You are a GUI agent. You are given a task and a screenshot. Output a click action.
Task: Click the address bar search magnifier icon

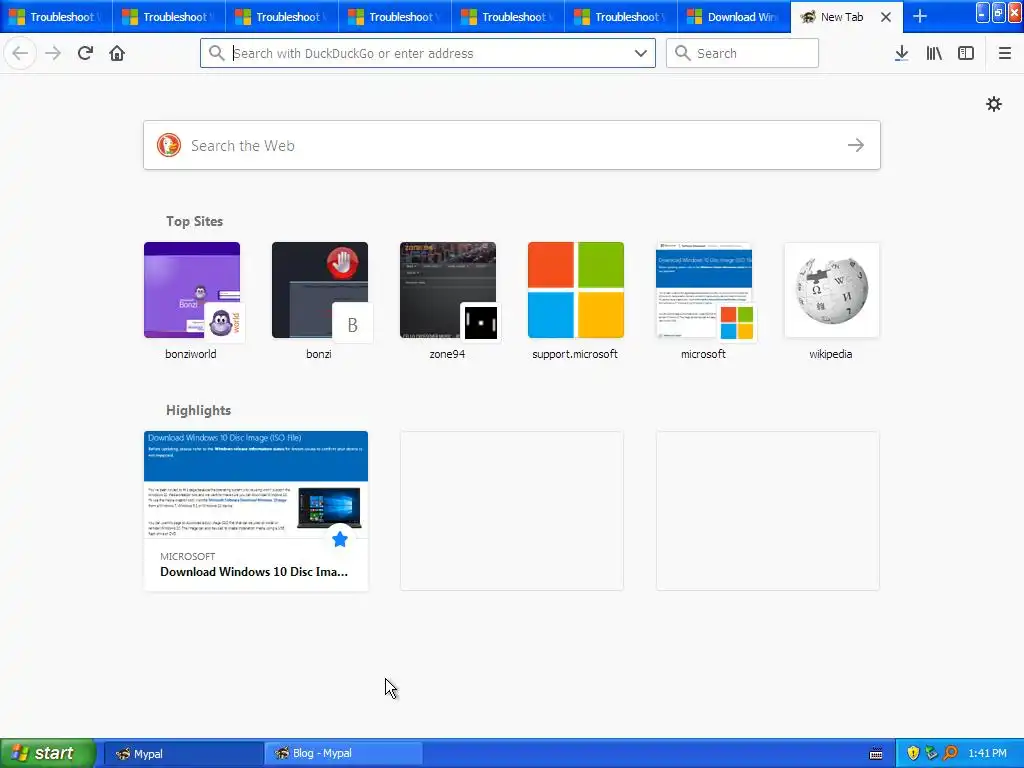tap(216, 54)
